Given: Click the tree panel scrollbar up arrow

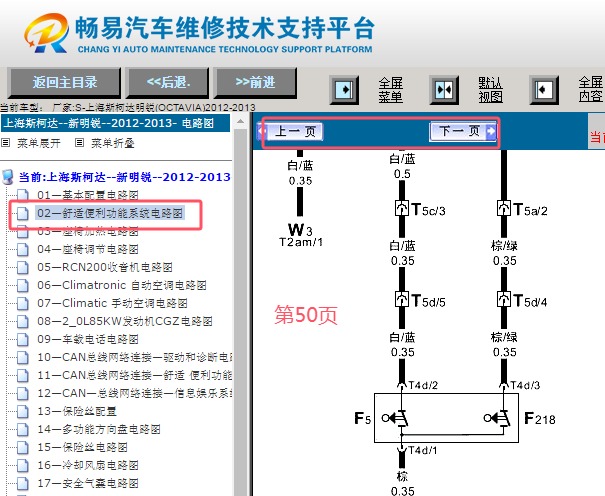Looking at the screenshot, I should point(240,121).
